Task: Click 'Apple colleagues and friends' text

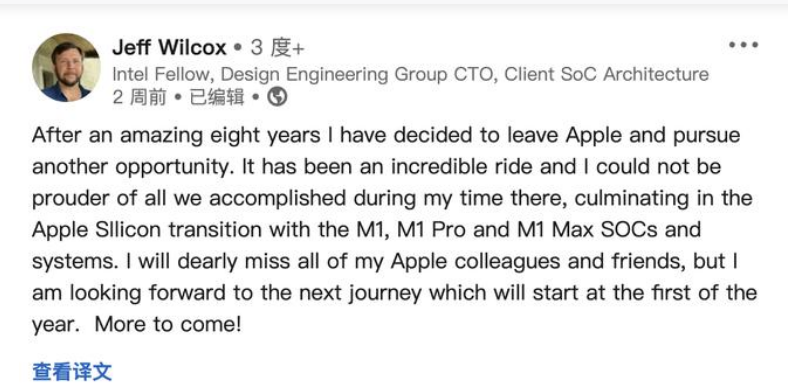Action: pos(538,262)
